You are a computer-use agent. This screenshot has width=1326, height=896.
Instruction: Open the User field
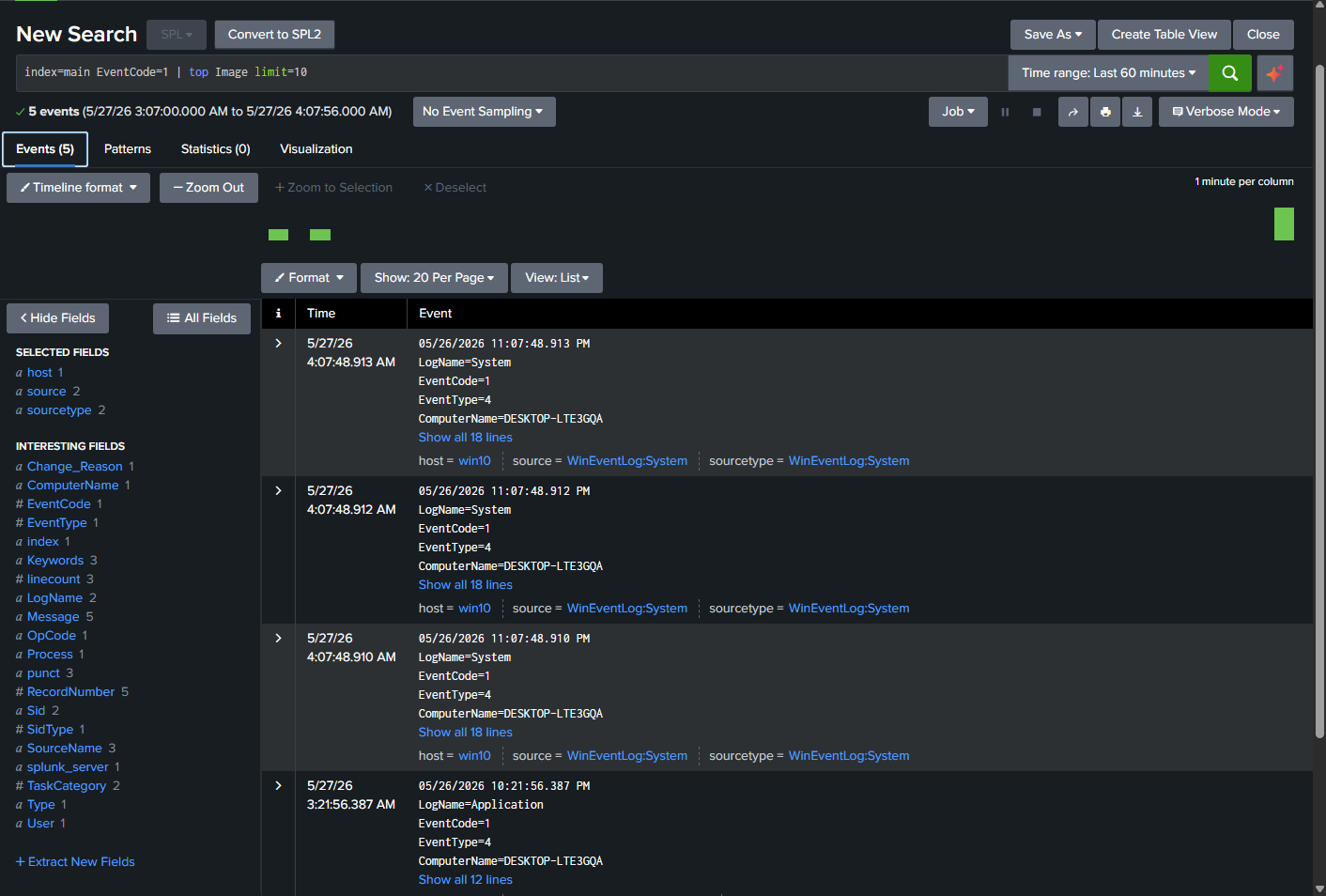click(40, 824)
